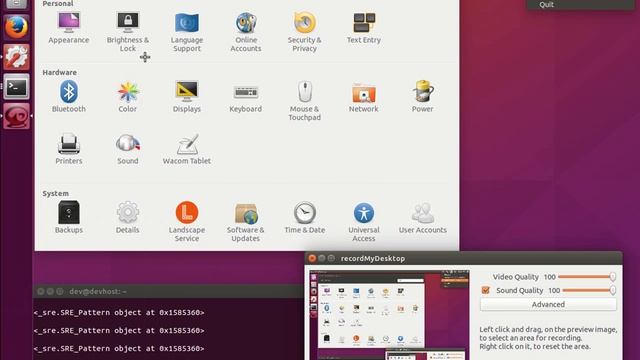The width and height of the screenshot is (640, 360).
Task: Open Displays settings
Action: [187, 96]
